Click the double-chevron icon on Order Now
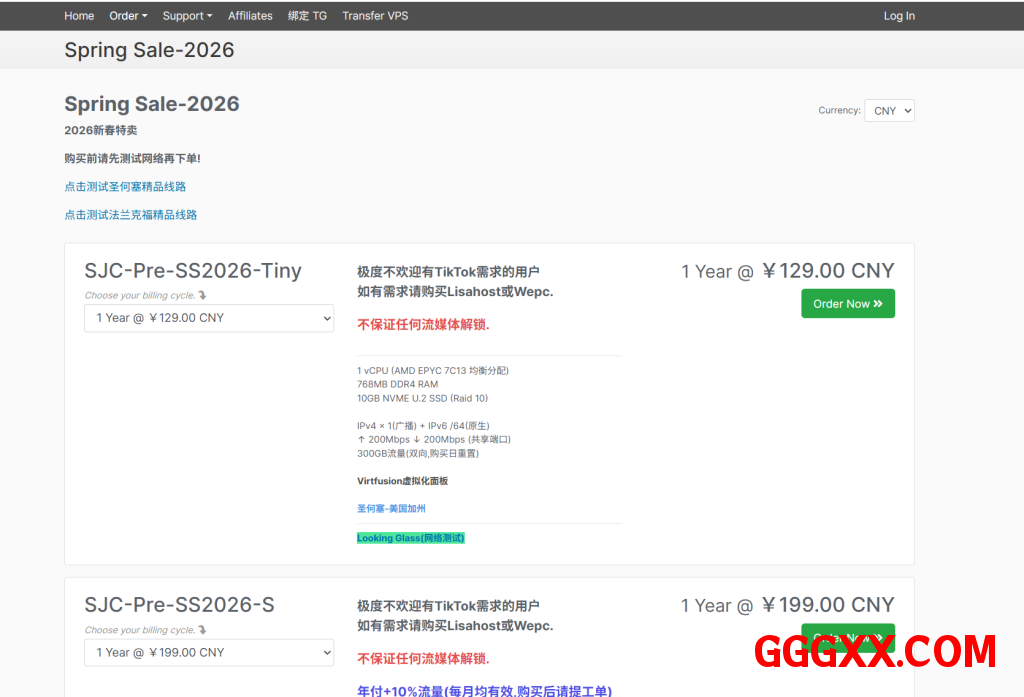Viewport: 1024px width, 697px height. 878,304
